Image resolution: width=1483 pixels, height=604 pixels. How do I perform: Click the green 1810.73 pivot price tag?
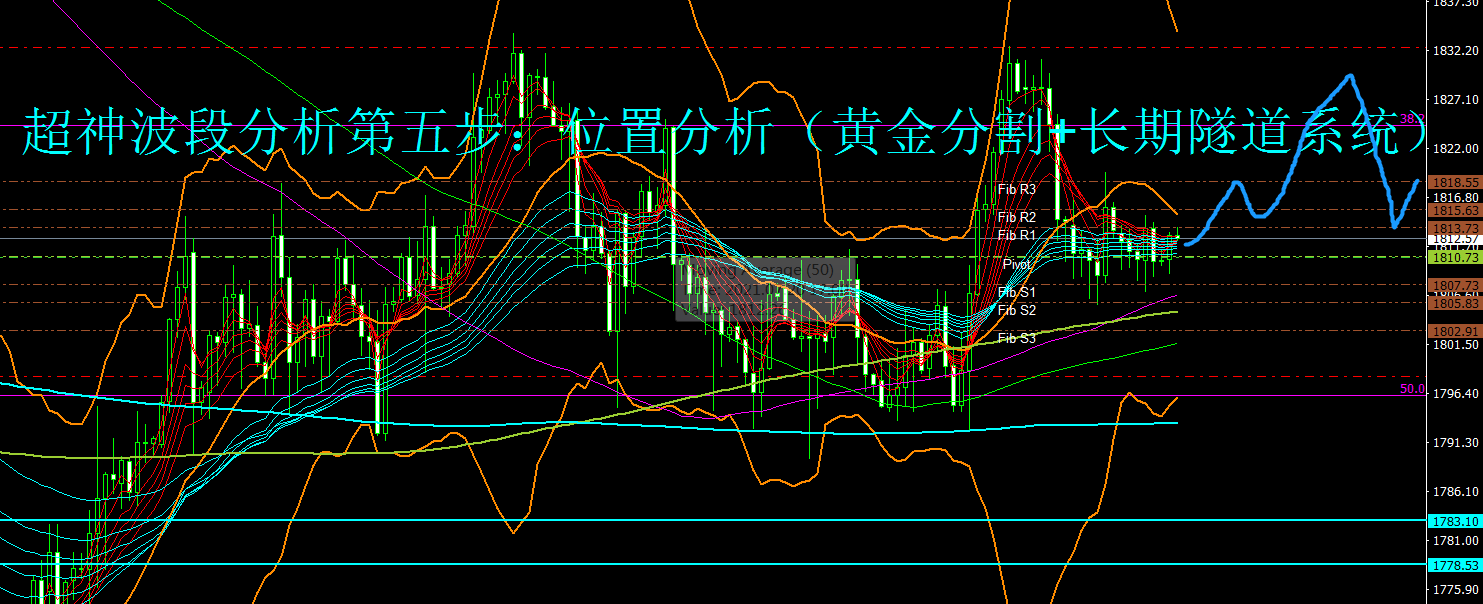[1455, 257]
